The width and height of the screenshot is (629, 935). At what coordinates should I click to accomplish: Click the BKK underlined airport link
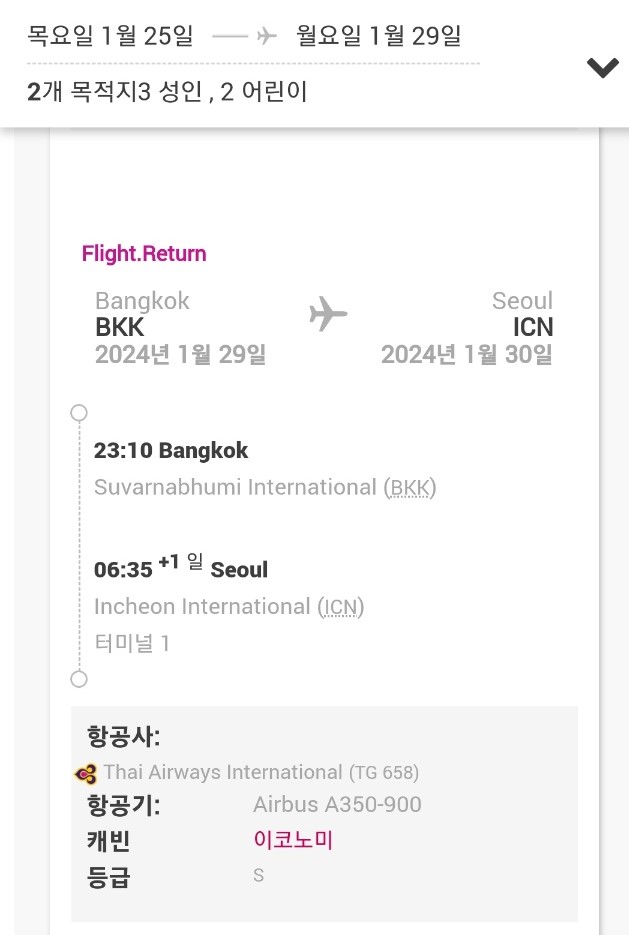coord(414,487)
